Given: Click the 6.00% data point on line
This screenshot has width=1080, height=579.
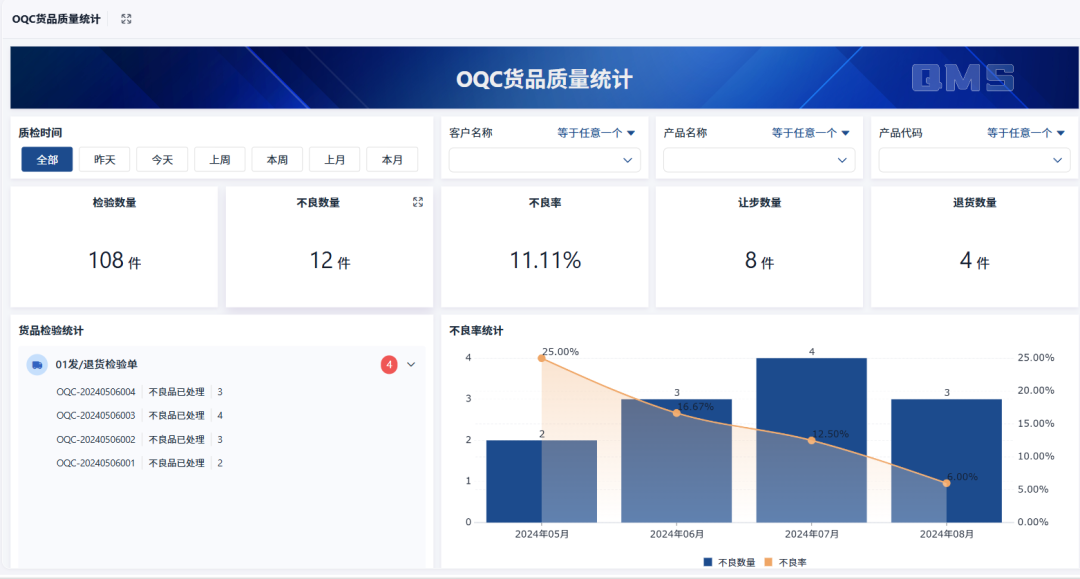Looking at the screenshot, I should [946, 483].
